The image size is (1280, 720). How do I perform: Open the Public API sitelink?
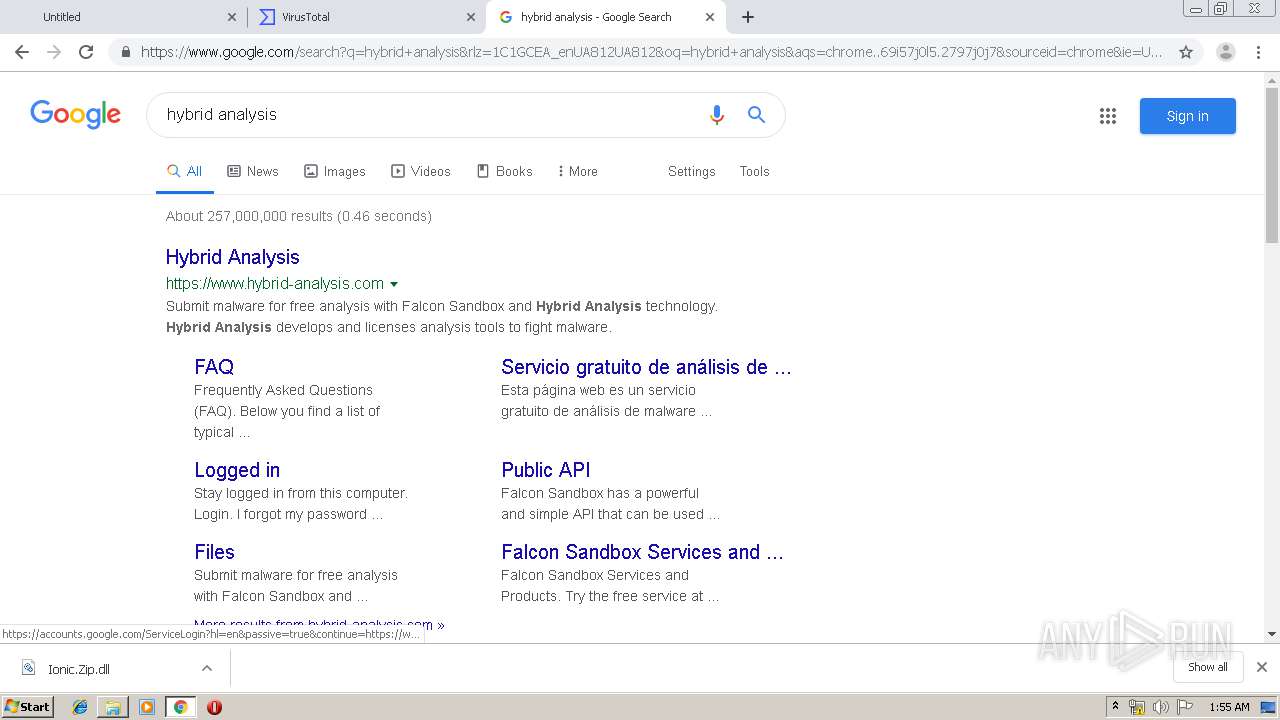546,470
